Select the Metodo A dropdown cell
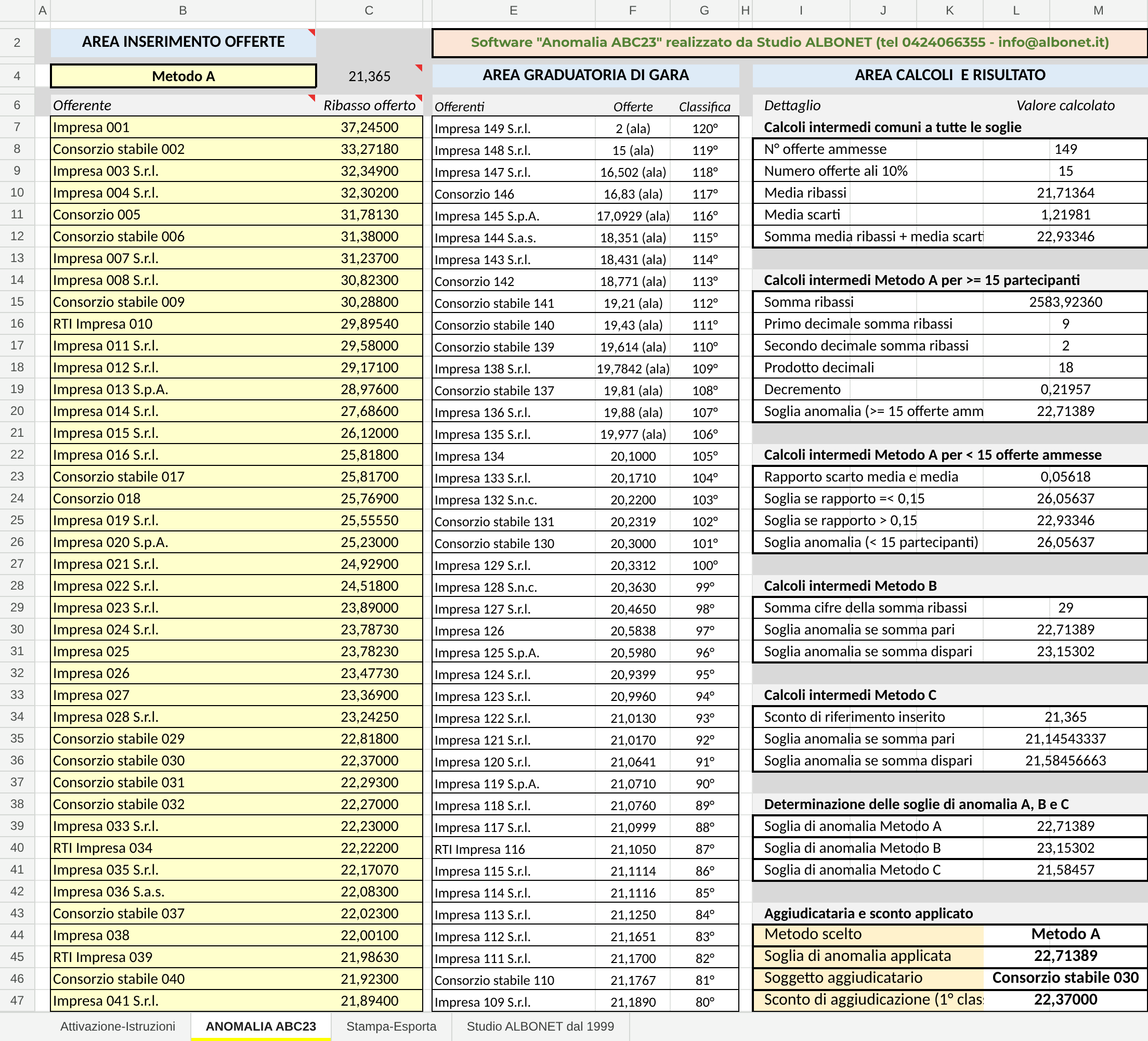Viewport: 1148px width, 1041px height. point(184,76)
